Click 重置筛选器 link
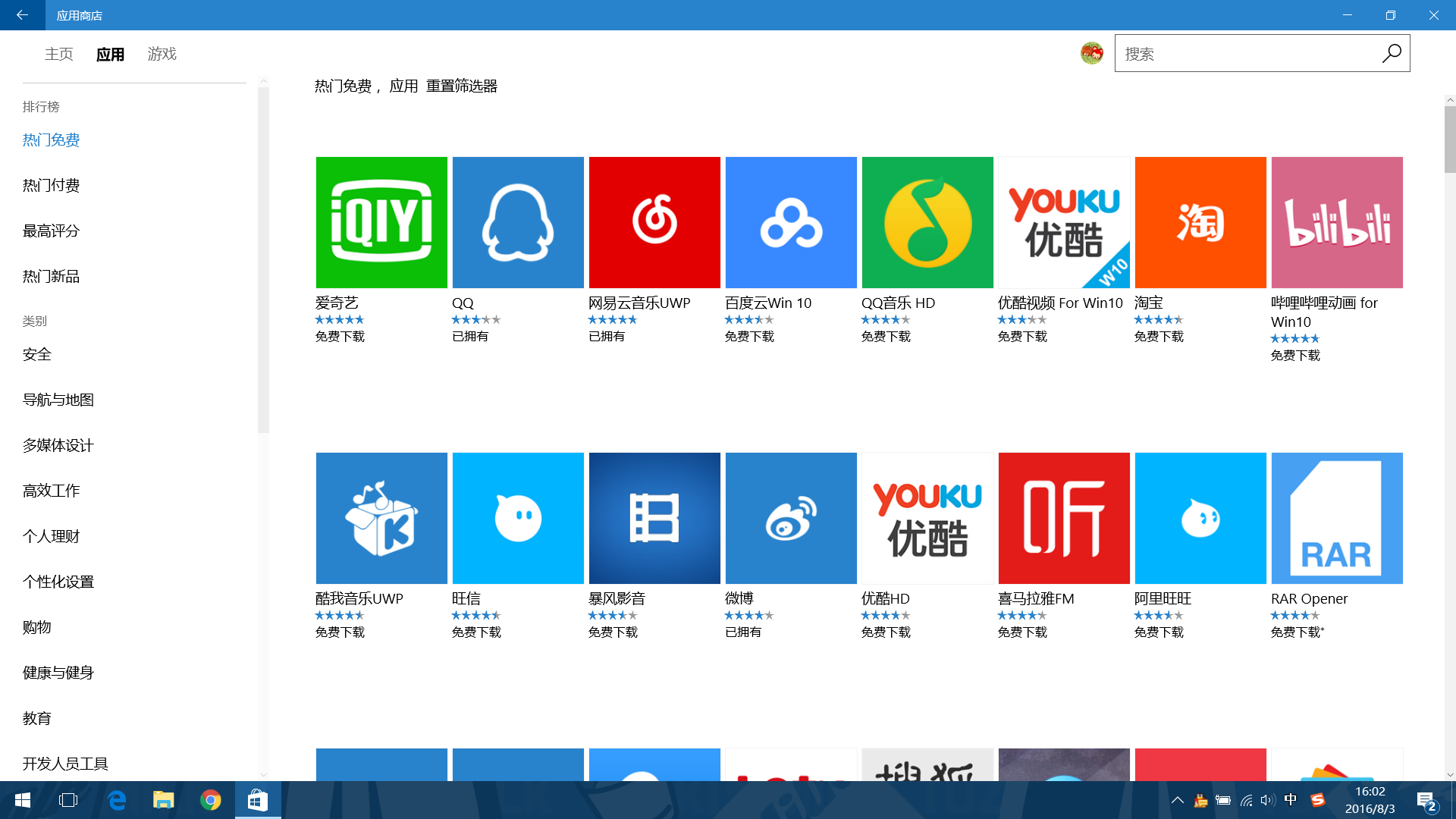The height and width of the screenshot is (819, 1456). (x=462, y=86)
